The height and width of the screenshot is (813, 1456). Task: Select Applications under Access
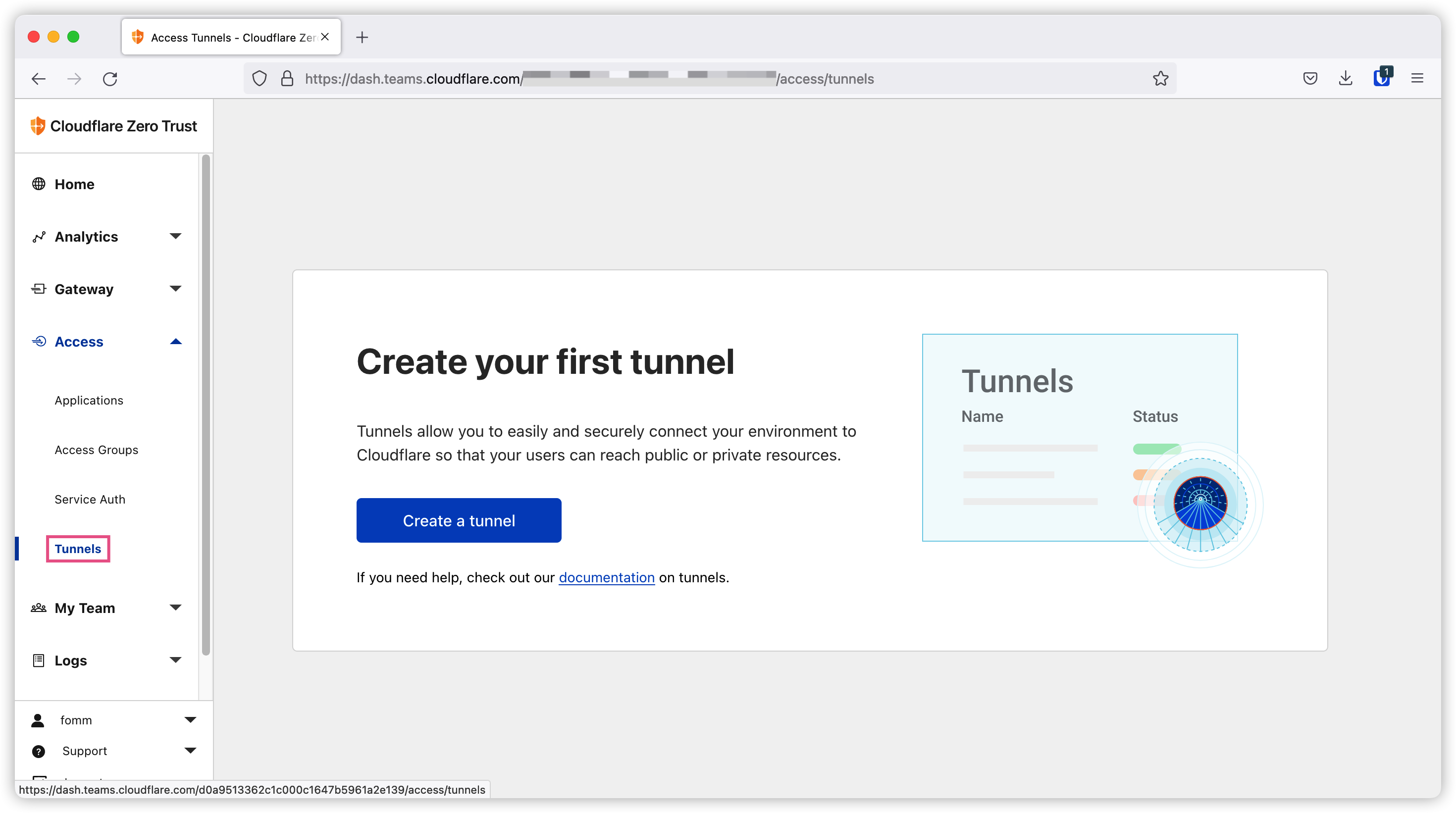(x=89, y=400)
